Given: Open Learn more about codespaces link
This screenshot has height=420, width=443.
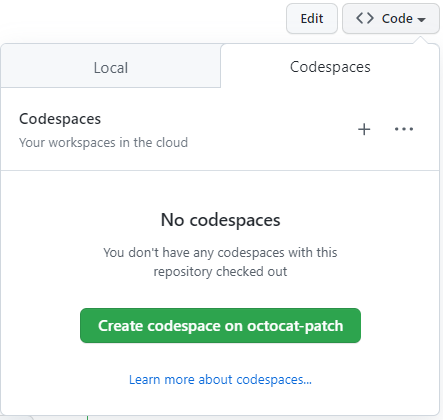Looking at the screenshot, I should pos(220,380).
